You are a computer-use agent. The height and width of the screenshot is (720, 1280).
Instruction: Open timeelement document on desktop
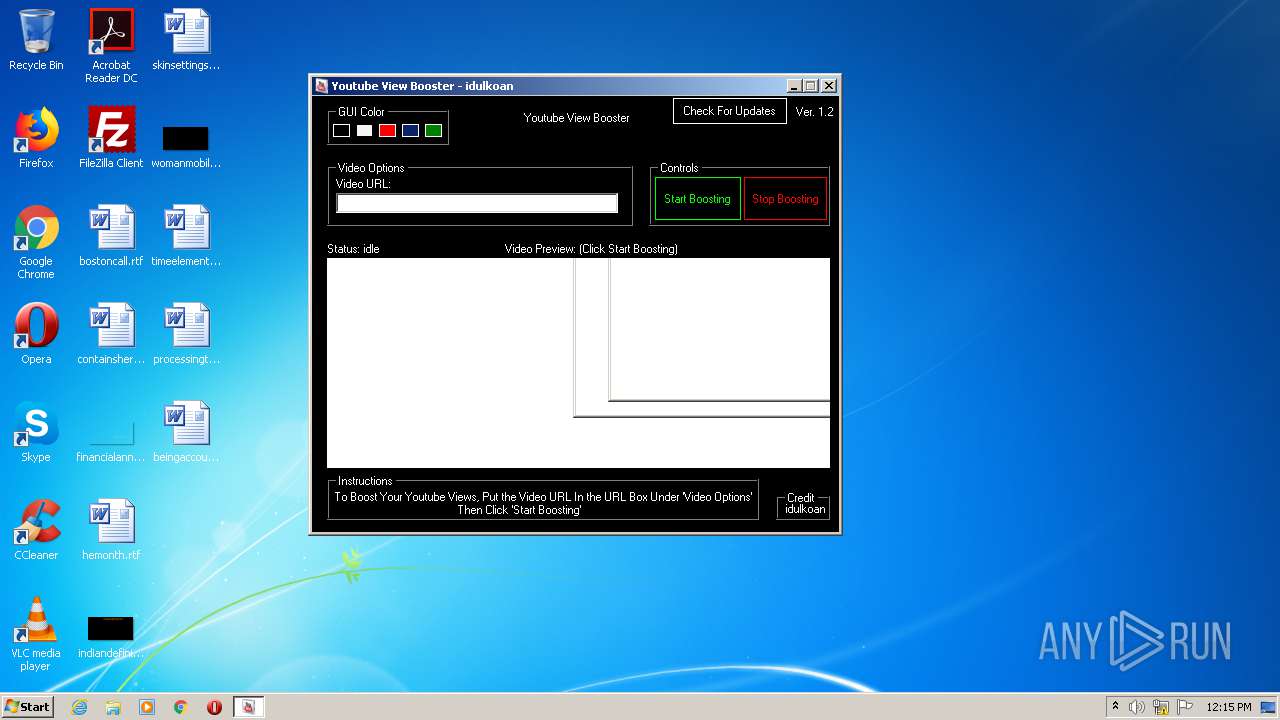[186, 237]
